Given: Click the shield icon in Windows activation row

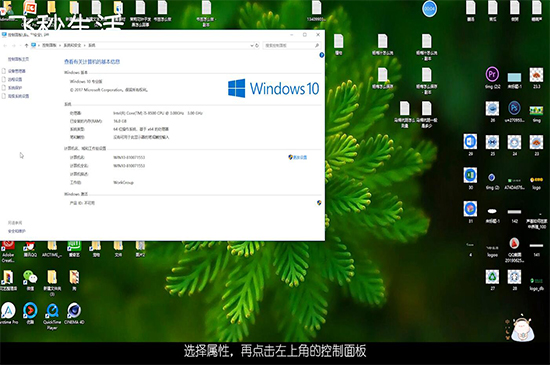Looking at the screenshot, I should click(319, 203).
